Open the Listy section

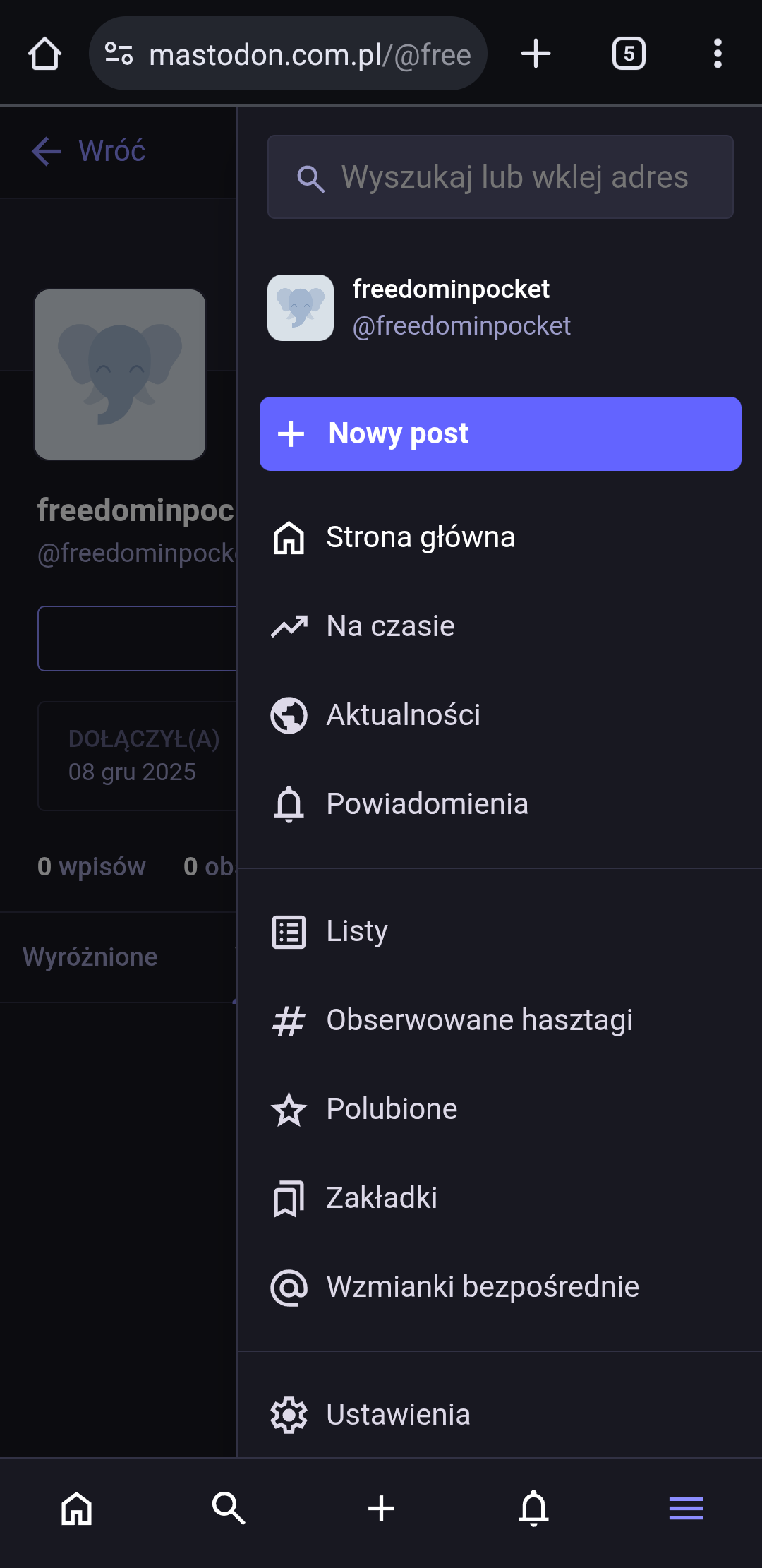click(357, 931)
